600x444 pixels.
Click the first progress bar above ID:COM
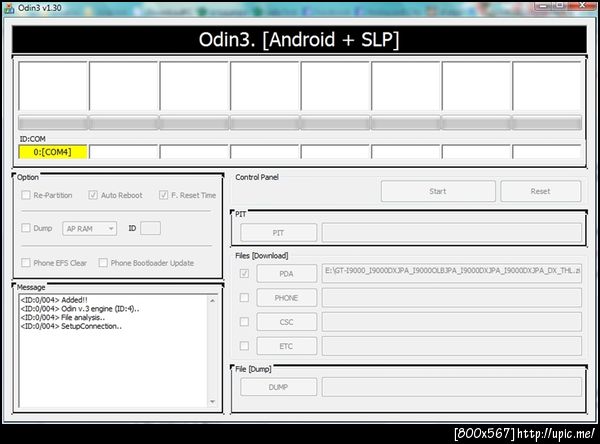click(53, 123)
